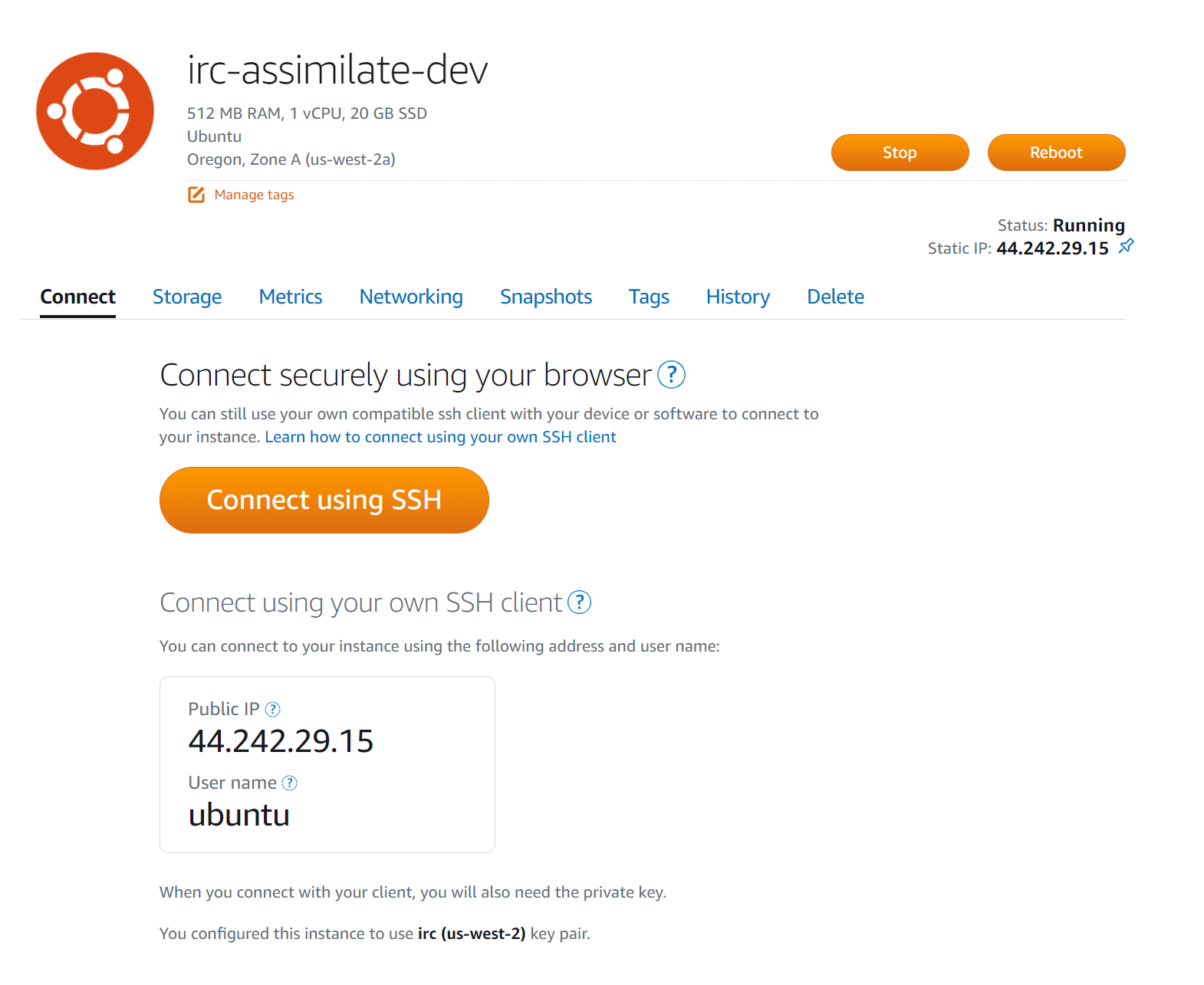Go to the Networking tab
This screenshot has width=1204, height=985.
tap(411, 297)
